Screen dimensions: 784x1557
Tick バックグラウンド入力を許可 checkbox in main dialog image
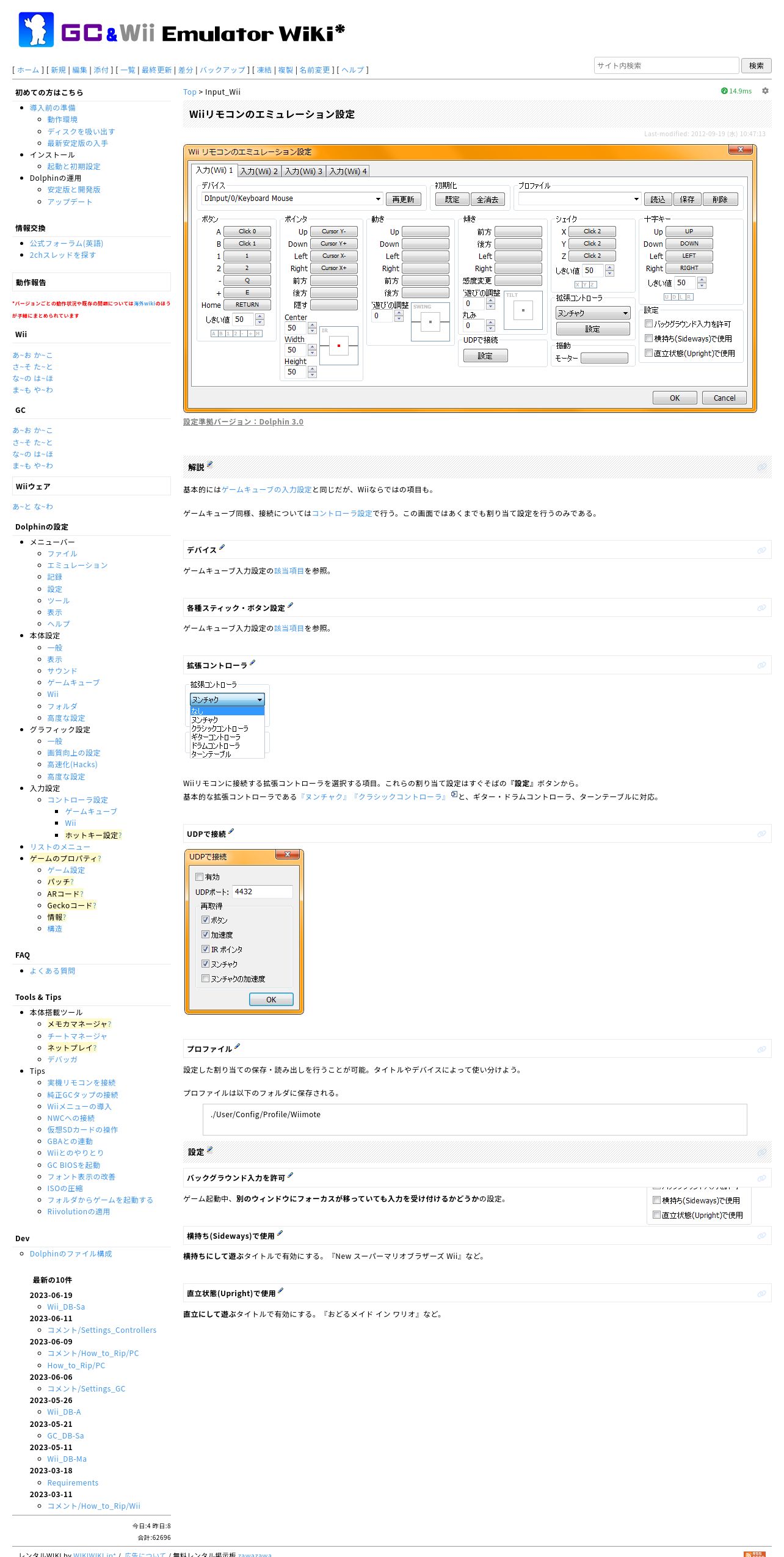[649, 324]
